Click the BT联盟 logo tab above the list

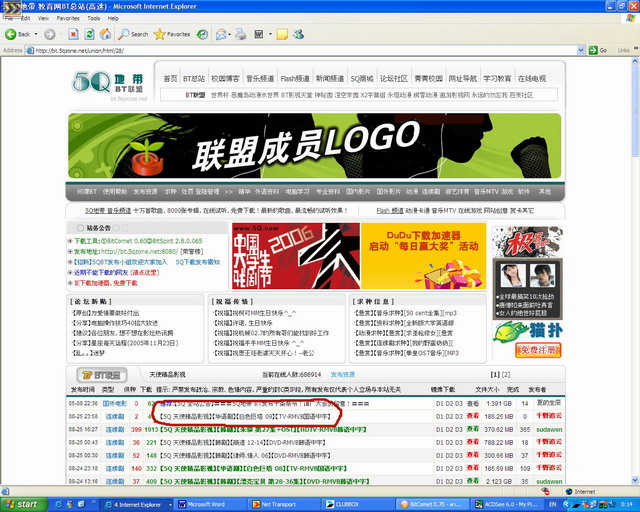pyautogui.click(x=101, y=375)
